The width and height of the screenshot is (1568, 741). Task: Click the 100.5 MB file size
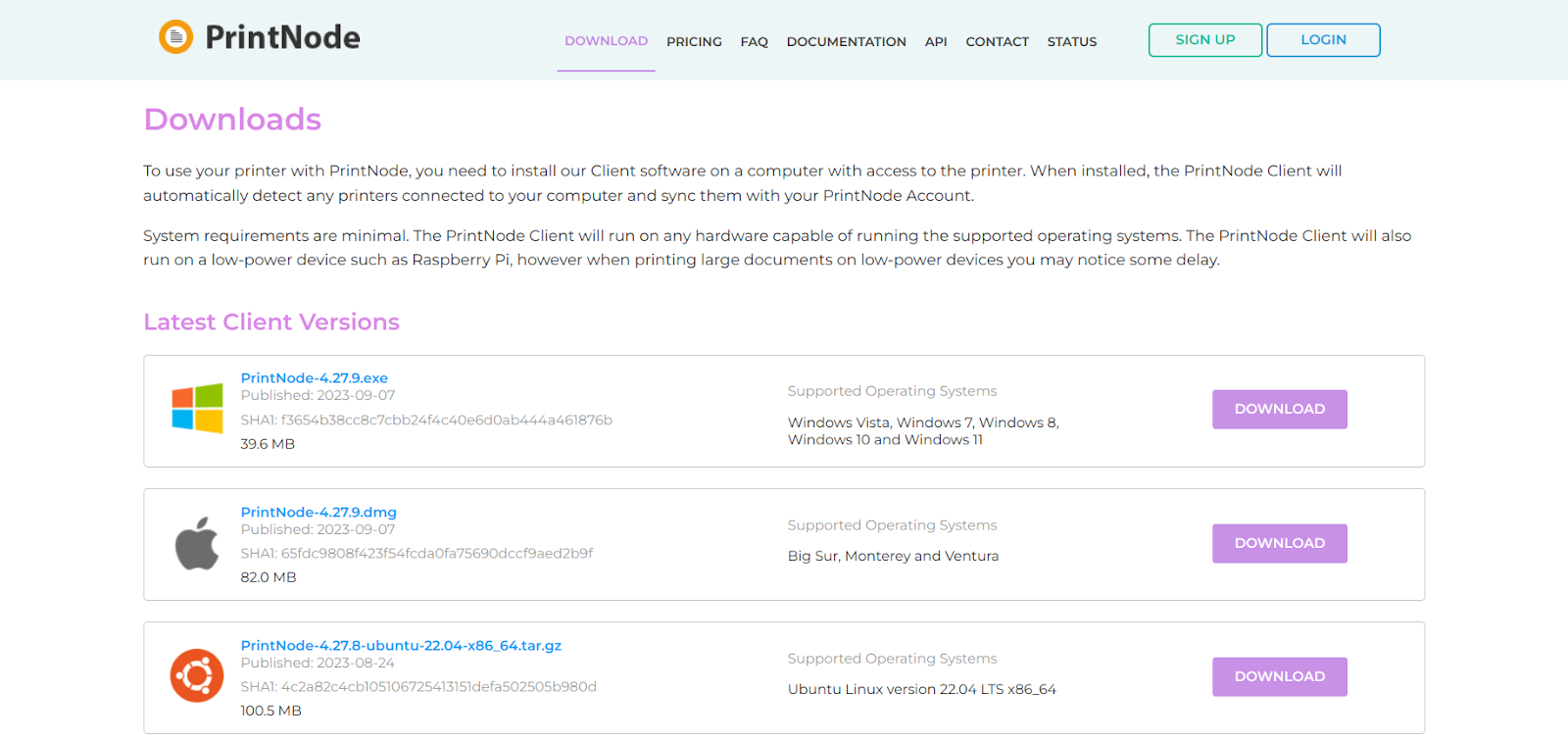point(271,711)
